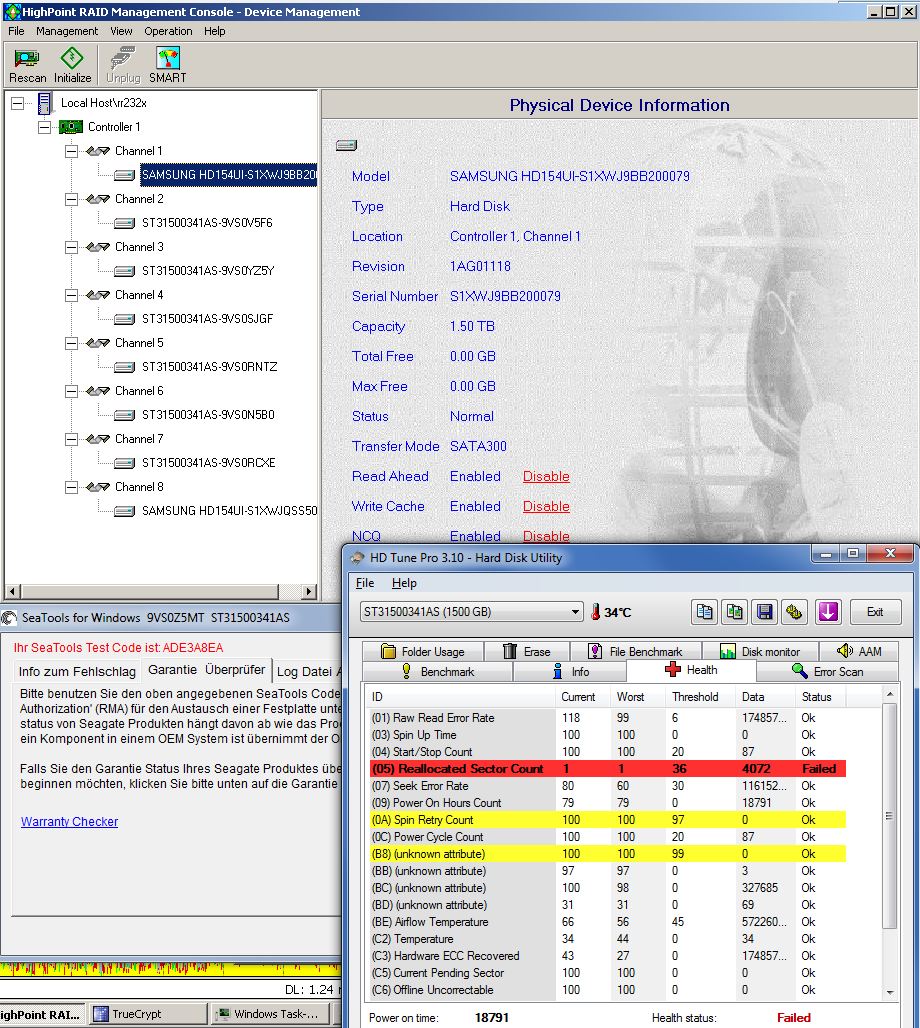This screenshot has height=1028, width=920.
Task: Click disk icon beside ST31500341AS-9VS0RNTZ
Action: coord(124,367)
